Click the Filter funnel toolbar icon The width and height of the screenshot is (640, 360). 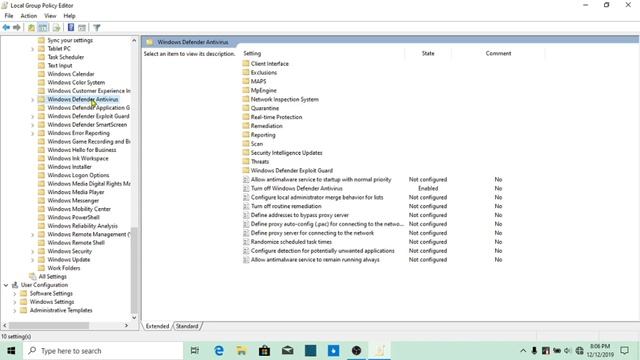[97, 27]
